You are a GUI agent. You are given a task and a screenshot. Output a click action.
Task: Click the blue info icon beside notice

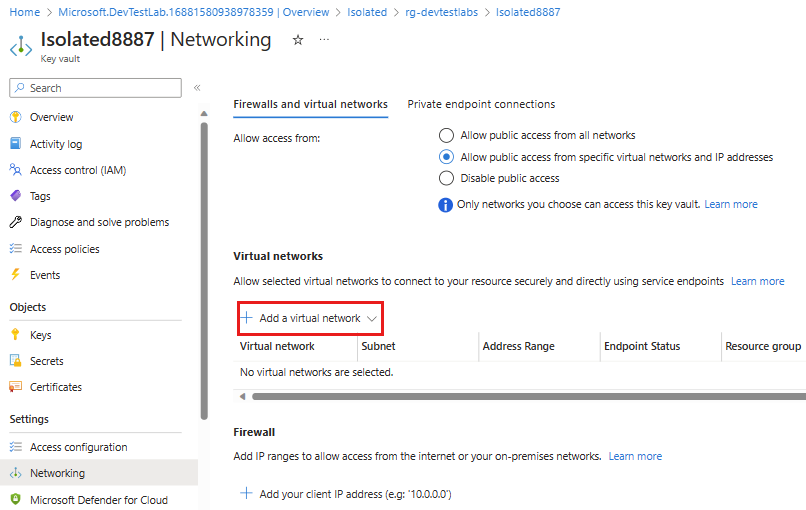445,205
